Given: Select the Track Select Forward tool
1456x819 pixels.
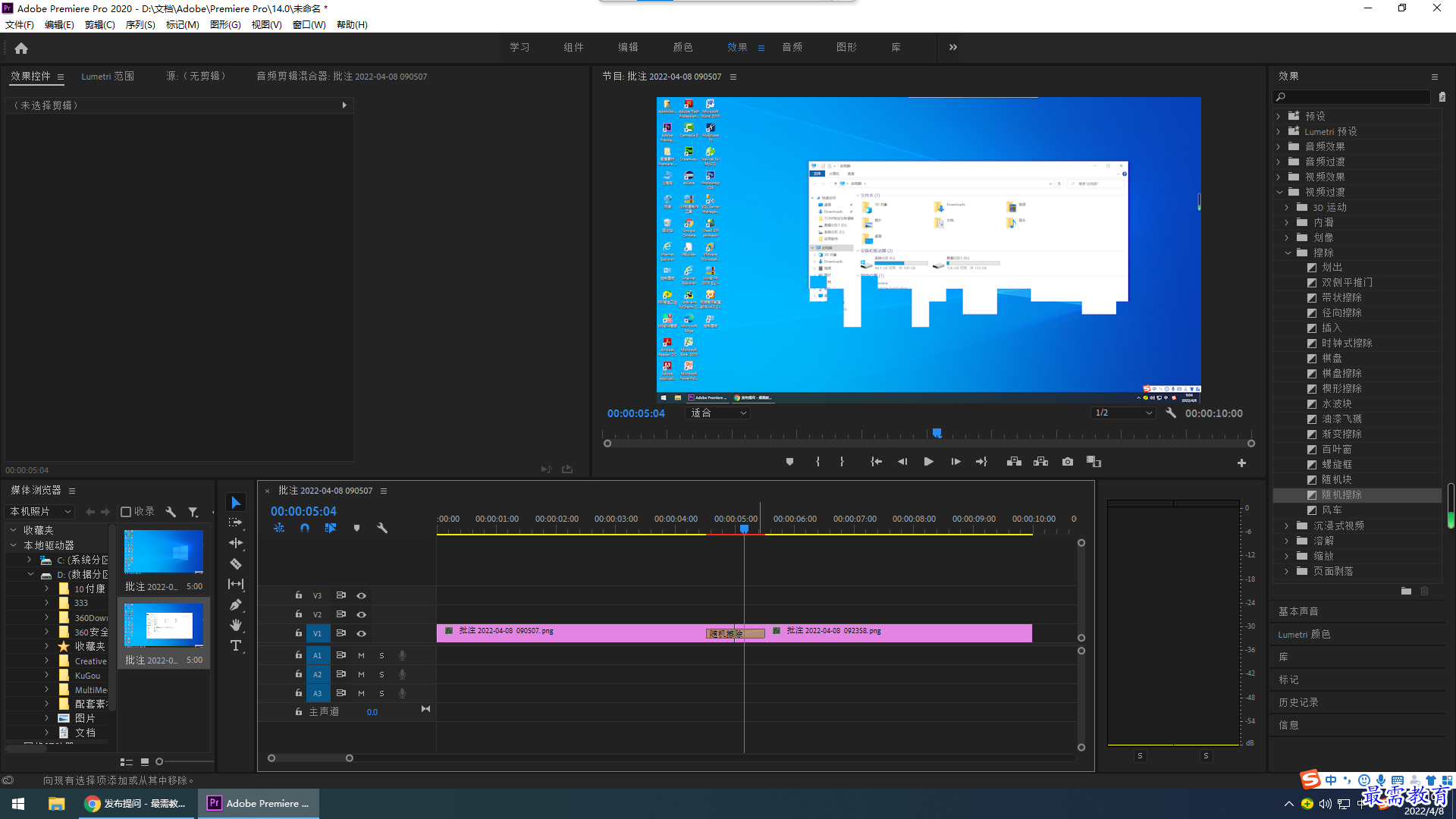Looking at the screenshot, I should [236, 522].
